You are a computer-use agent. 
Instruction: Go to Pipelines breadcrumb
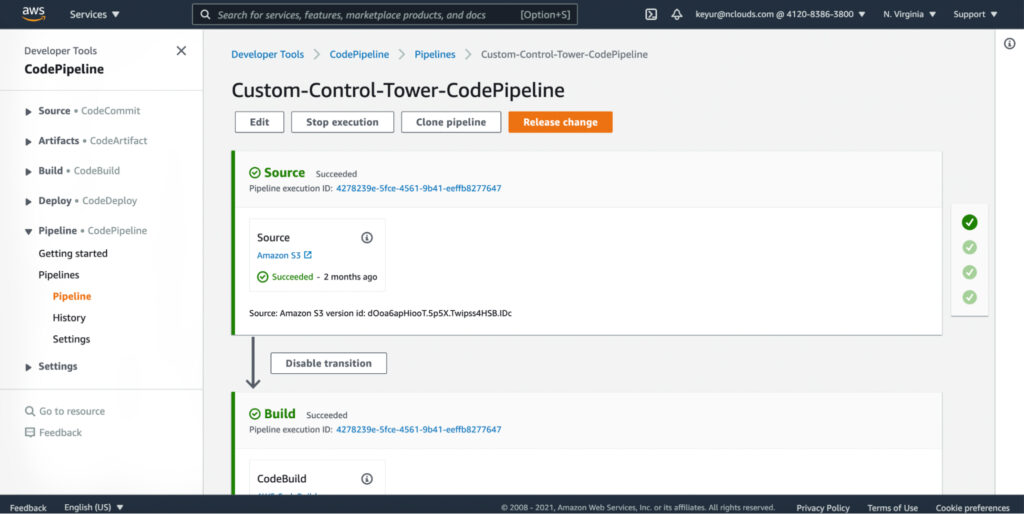point(435,55)
